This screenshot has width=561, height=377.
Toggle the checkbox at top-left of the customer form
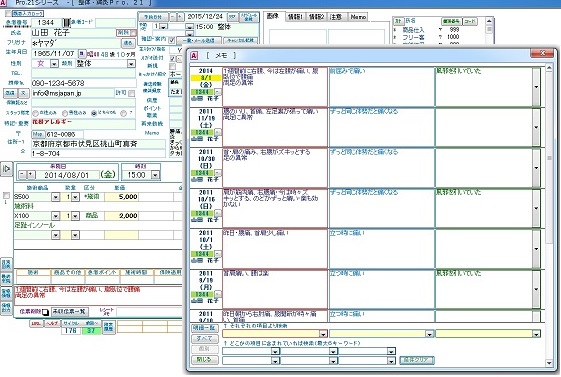pos(8,14)
